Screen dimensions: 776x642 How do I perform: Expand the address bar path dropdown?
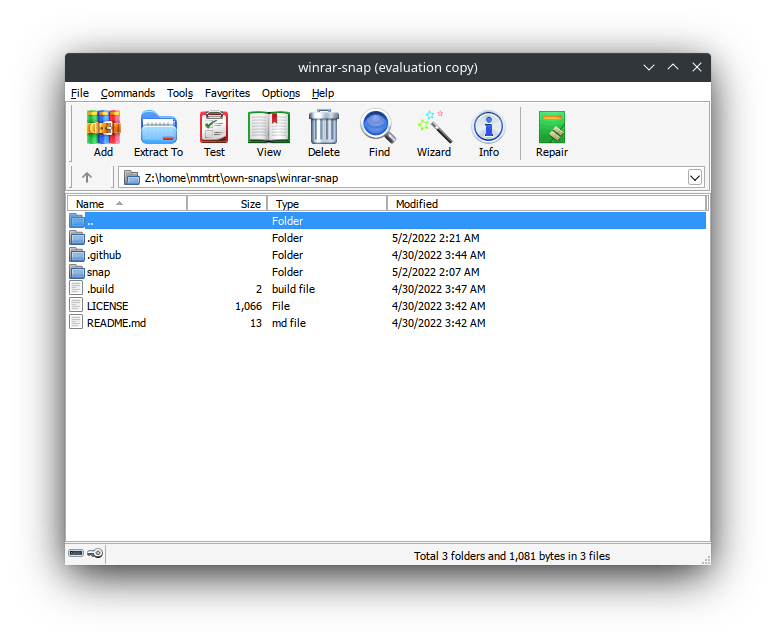(x=695, y=177)
